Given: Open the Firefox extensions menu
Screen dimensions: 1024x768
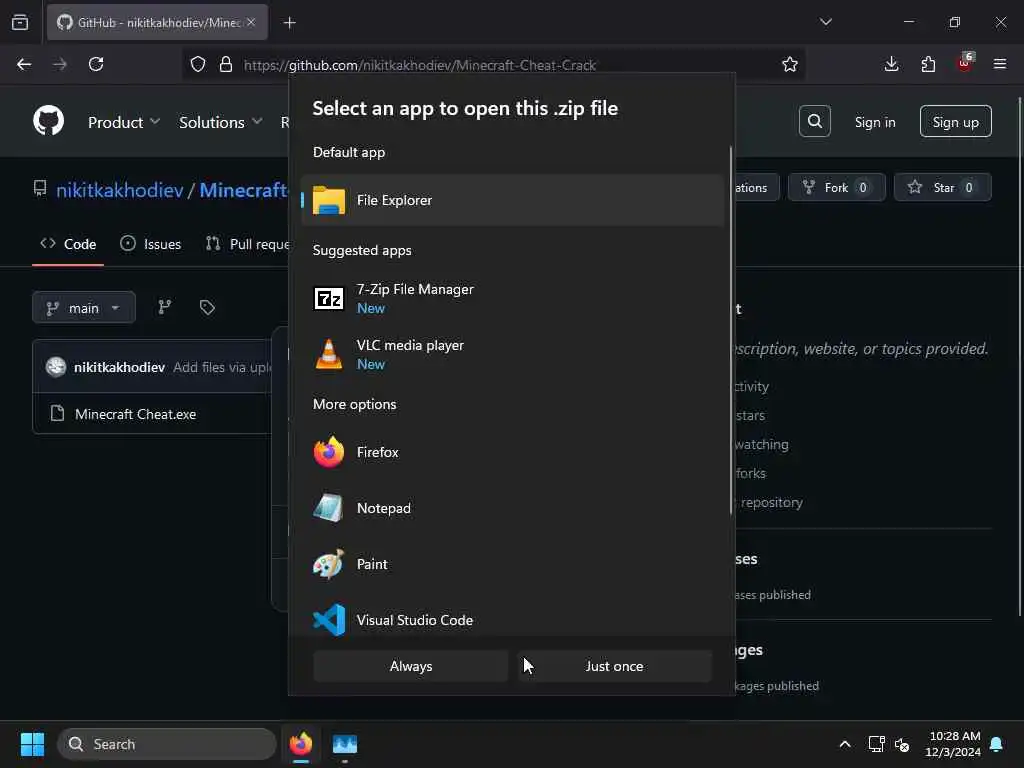Looking at the screenshot, I should pos(928,64).
